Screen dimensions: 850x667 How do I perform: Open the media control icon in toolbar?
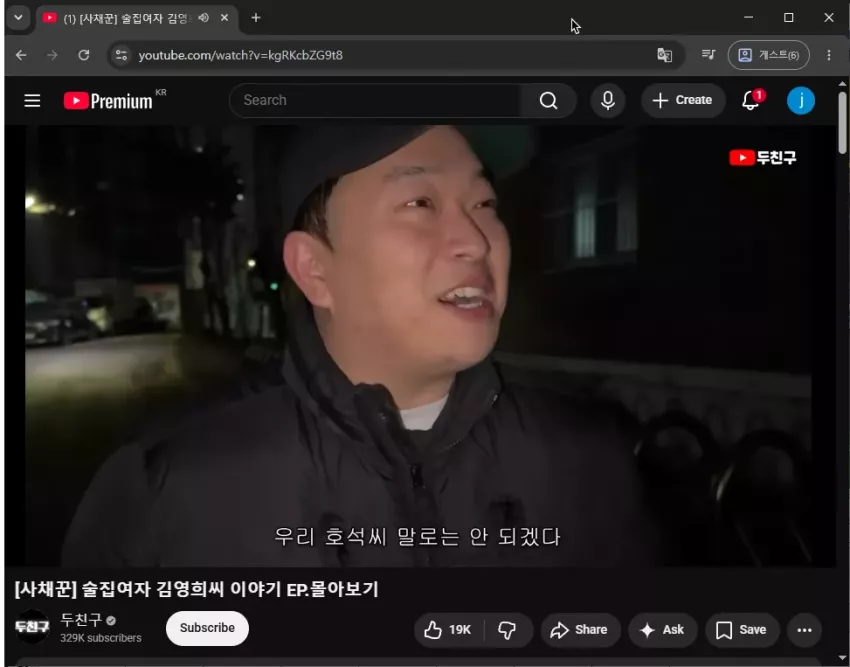point(708,55)
